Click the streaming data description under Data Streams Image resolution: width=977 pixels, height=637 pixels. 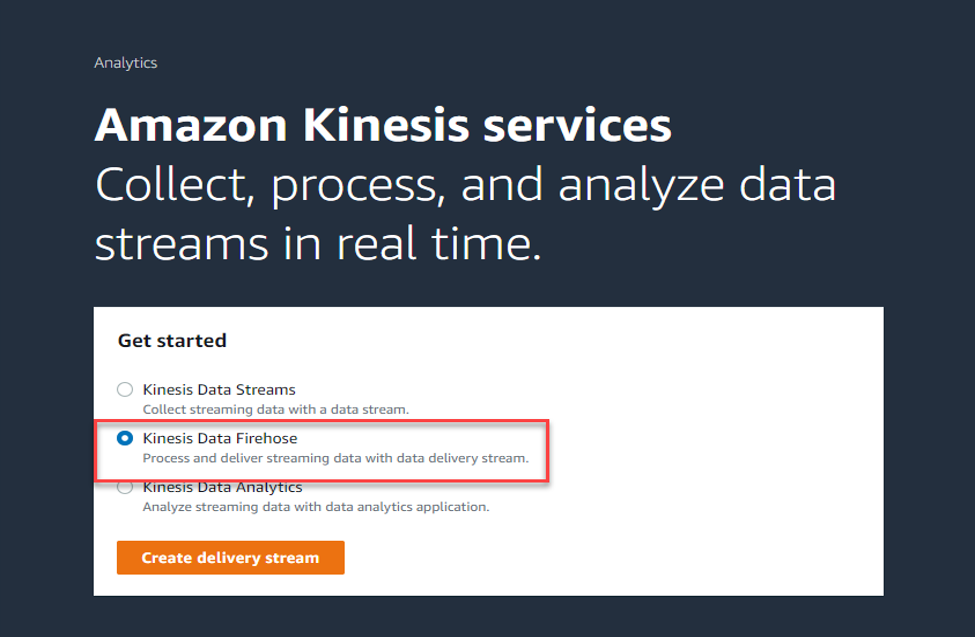pyautogui.click(x=276, y=408)
